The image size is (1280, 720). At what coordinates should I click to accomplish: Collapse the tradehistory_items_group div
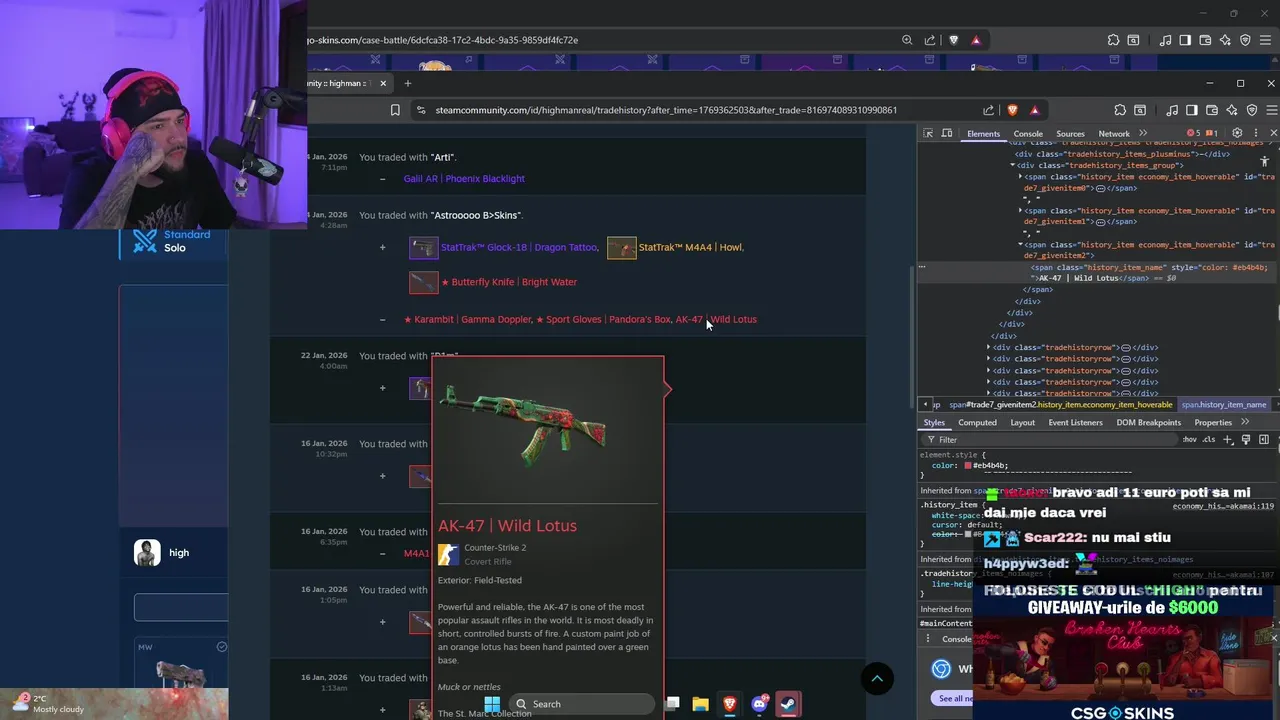pyautogui.click(x=1012, y=165)
